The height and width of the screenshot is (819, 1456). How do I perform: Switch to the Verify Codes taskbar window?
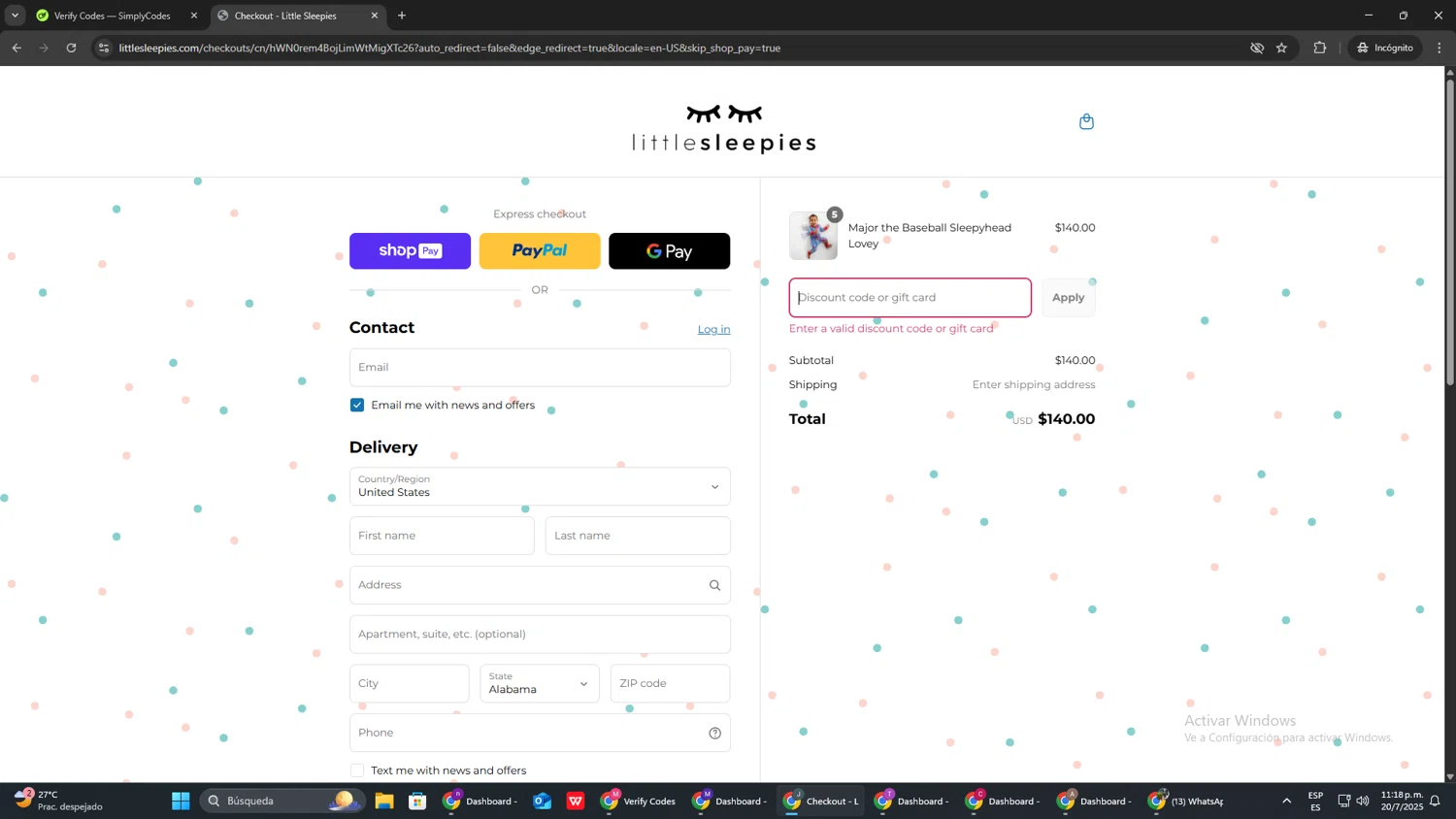(x=639, y=801)
